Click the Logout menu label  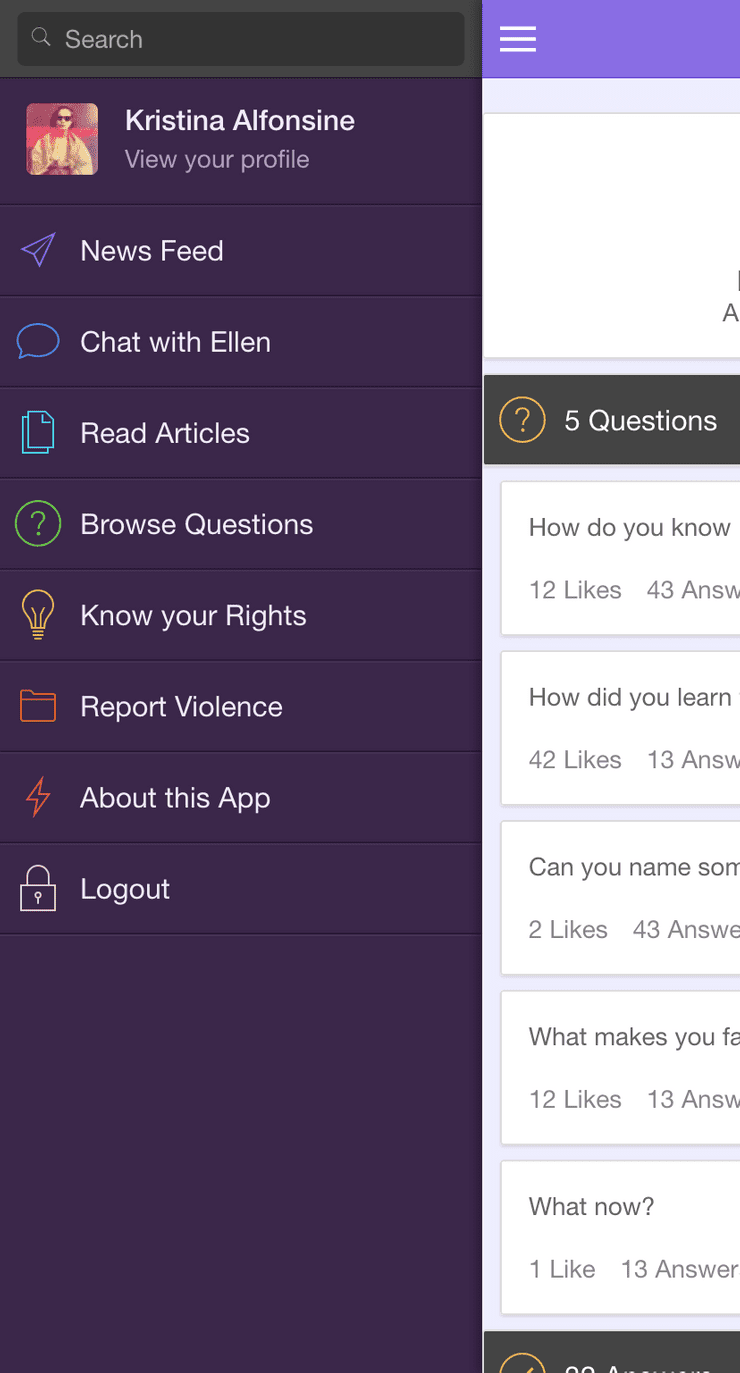tap(125, 889)
